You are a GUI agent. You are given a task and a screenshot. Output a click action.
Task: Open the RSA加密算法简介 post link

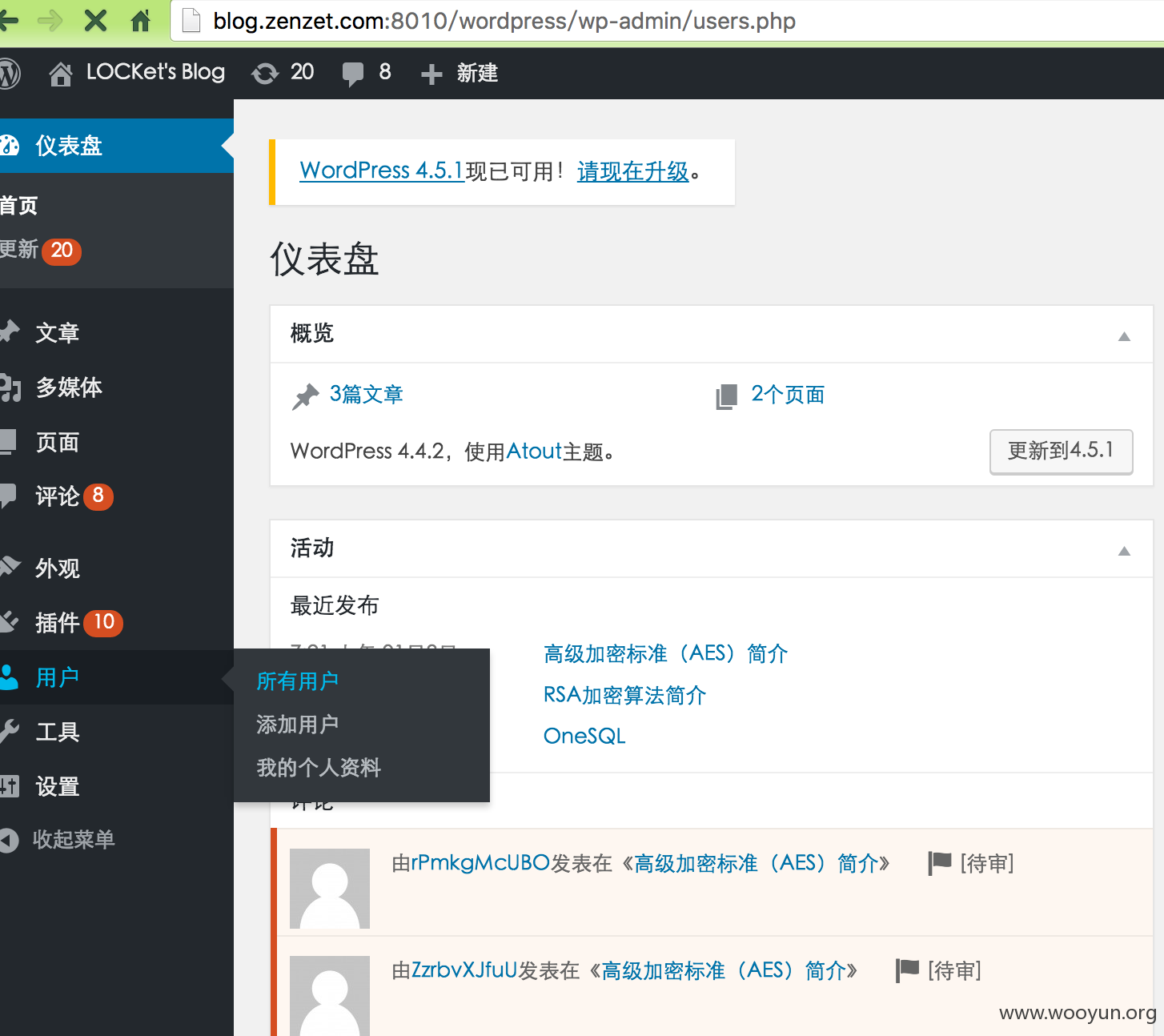[x=624, y=695]
